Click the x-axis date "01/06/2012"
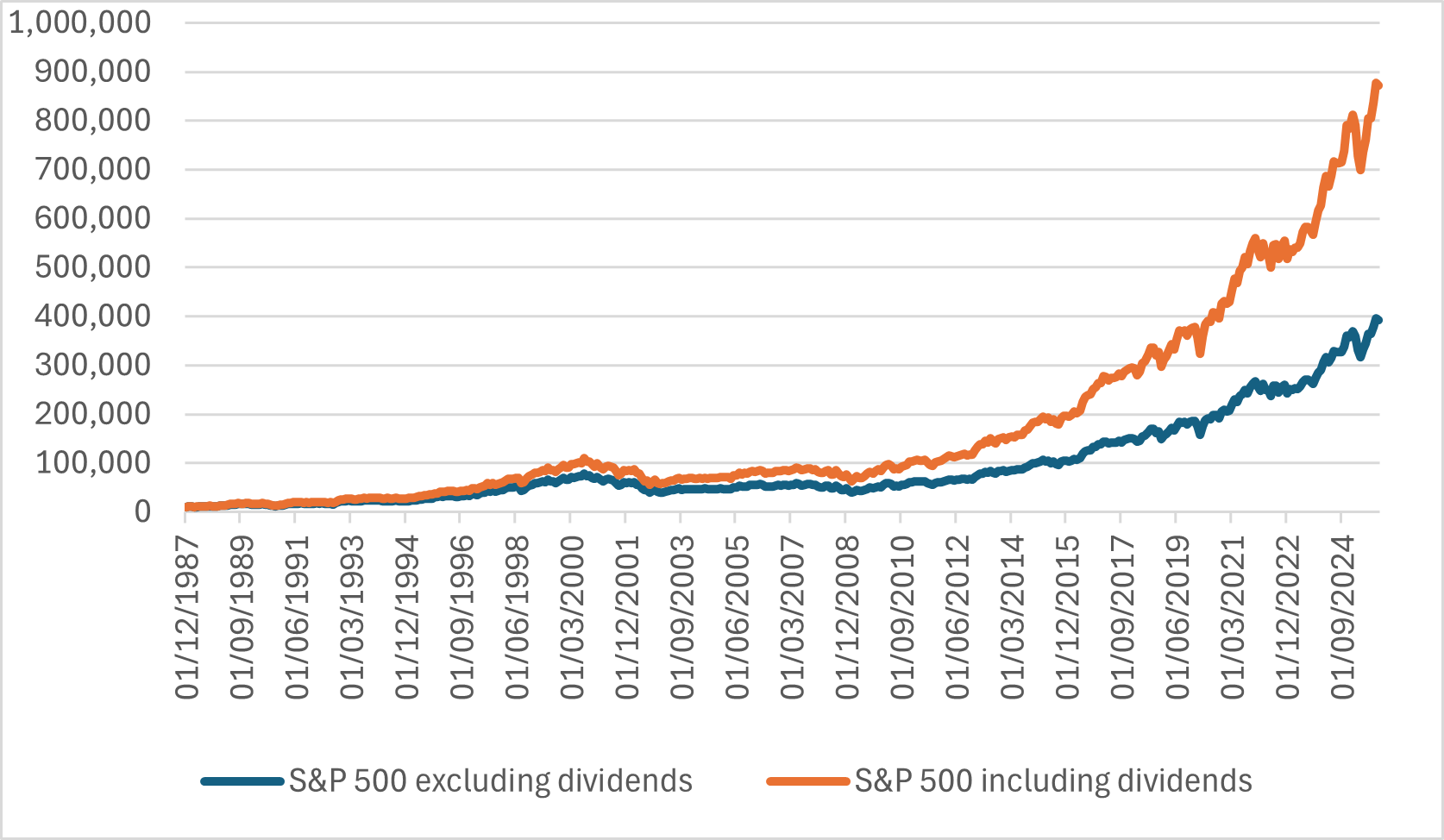The height and width of the screenshot is (840, 1444). 957,617
